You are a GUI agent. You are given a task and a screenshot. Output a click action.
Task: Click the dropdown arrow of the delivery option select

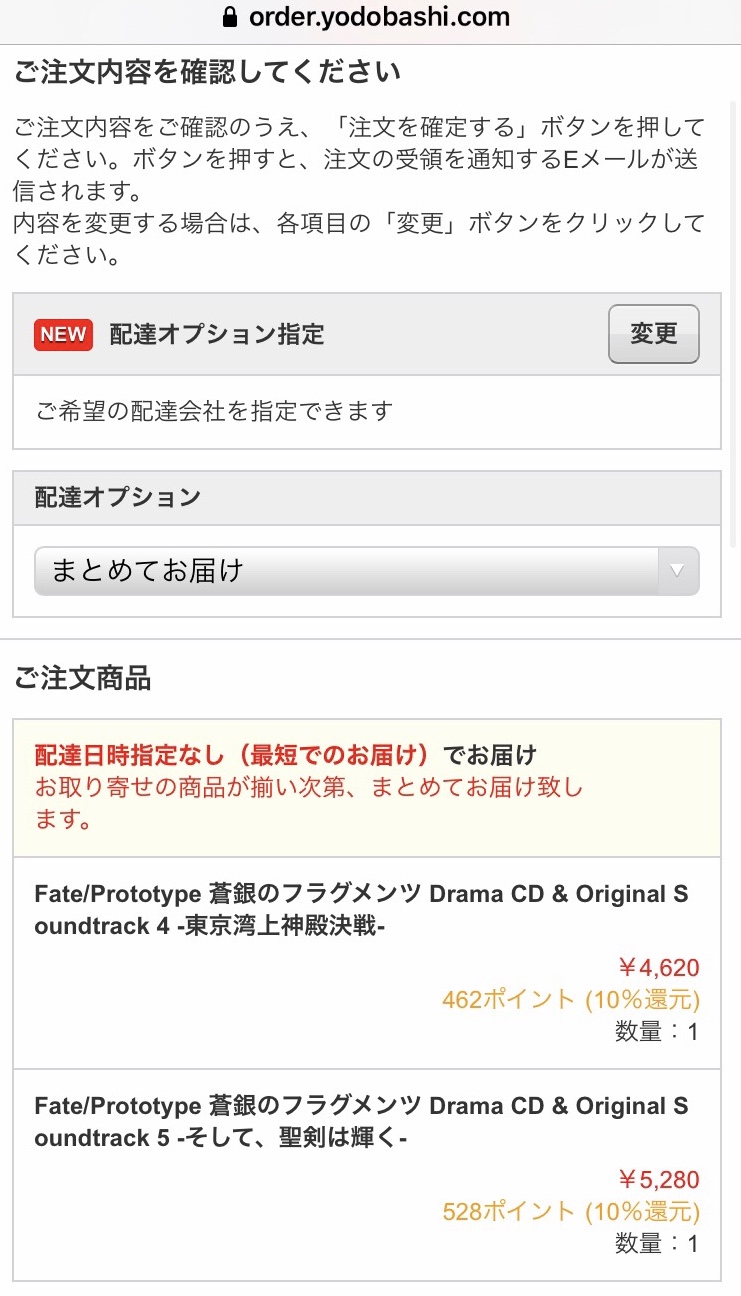coord(677,571)
